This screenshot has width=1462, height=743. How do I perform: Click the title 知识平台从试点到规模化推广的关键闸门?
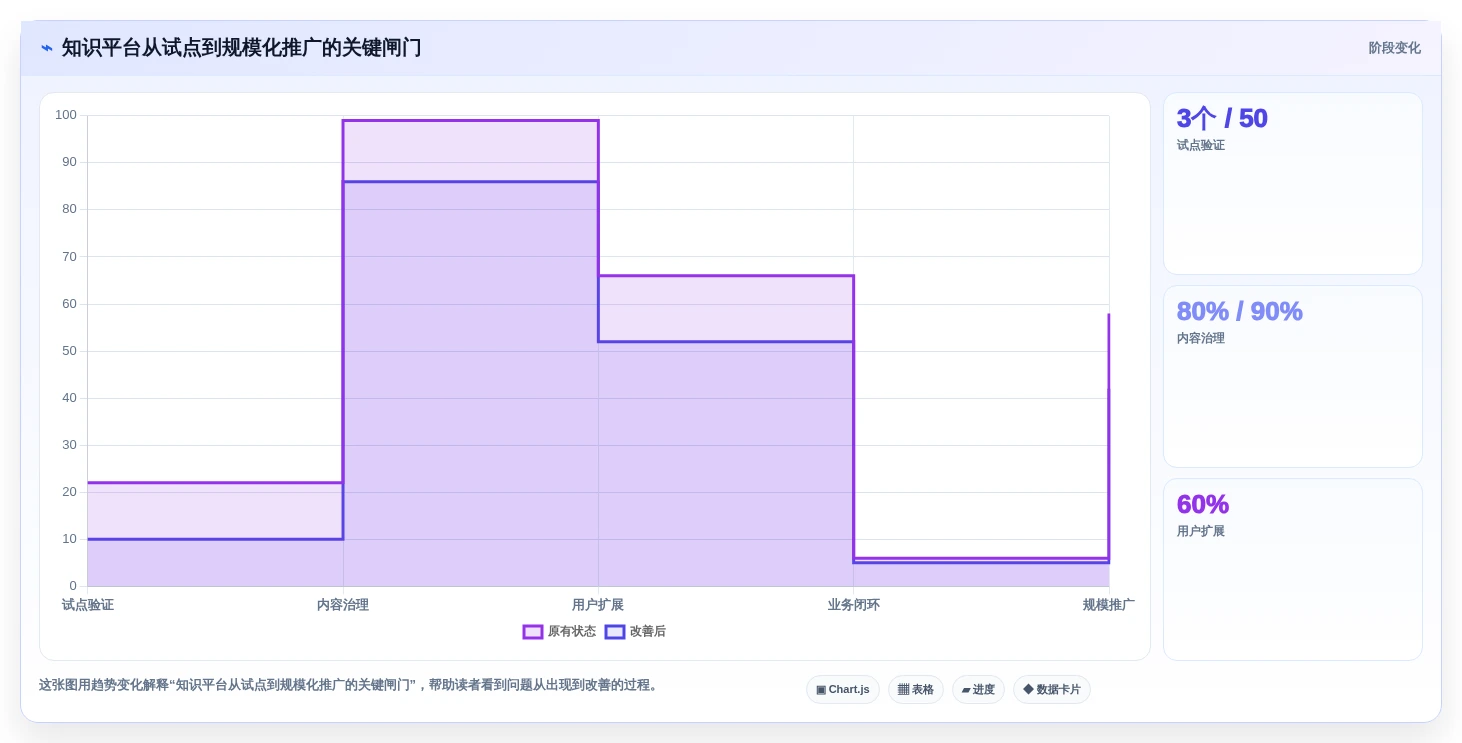(x=242, y=48)
